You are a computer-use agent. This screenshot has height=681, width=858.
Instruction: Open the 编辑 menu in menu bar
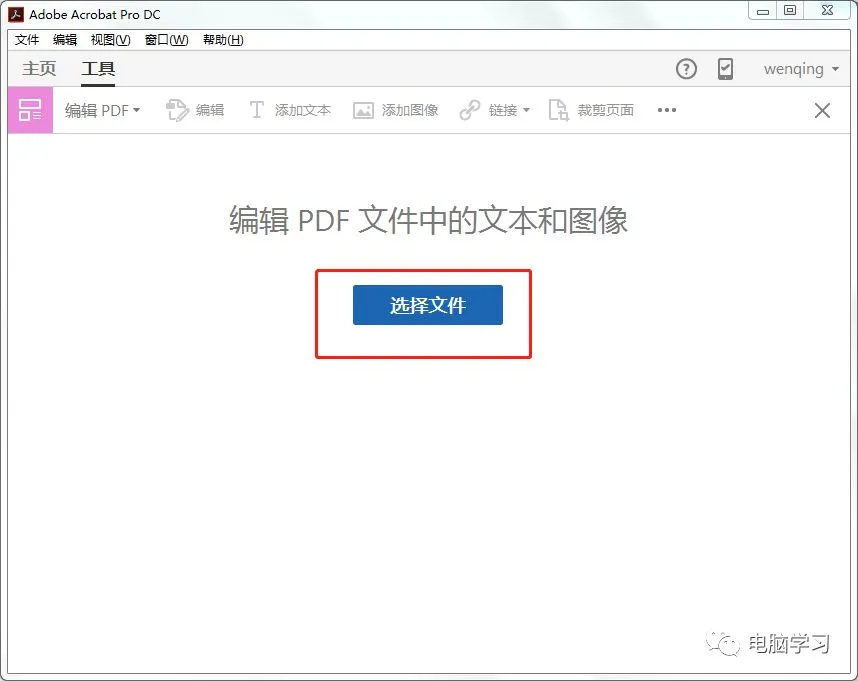click(65, 40)
